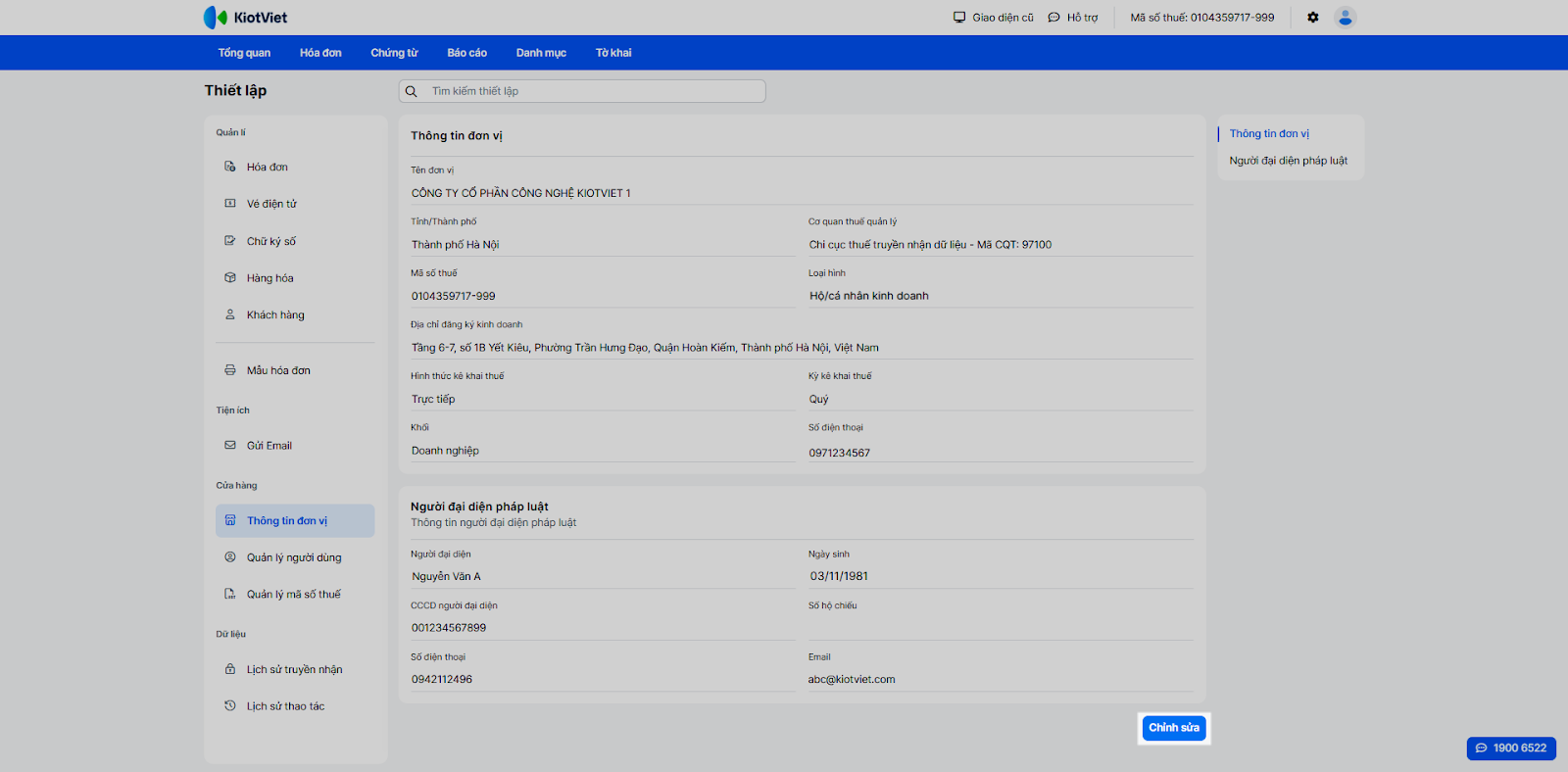View Lịch sử truyền nhận data
The width and height of the screenshot is (1568, 772).
pyautogui.click(x=294, y=670)
